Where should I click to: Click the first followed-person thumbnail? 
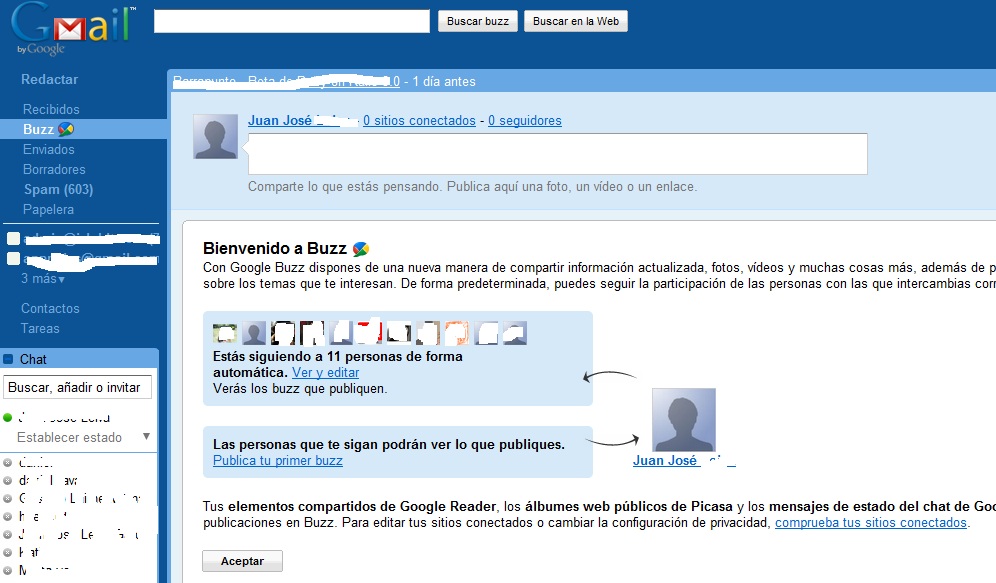[x=224, y=333]
